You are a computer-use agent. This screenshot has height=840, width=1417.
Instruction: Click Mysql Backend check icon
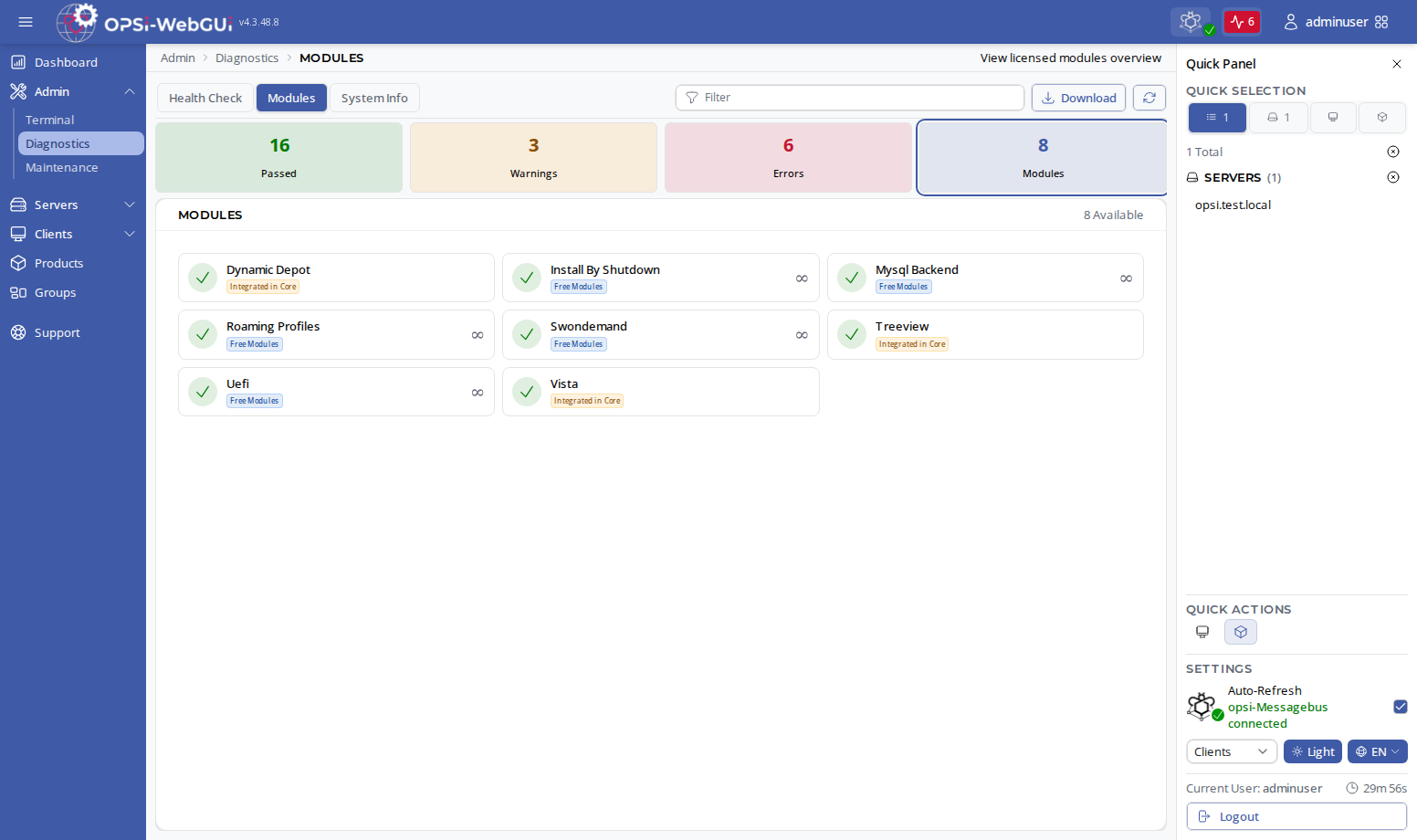[852, 278]
